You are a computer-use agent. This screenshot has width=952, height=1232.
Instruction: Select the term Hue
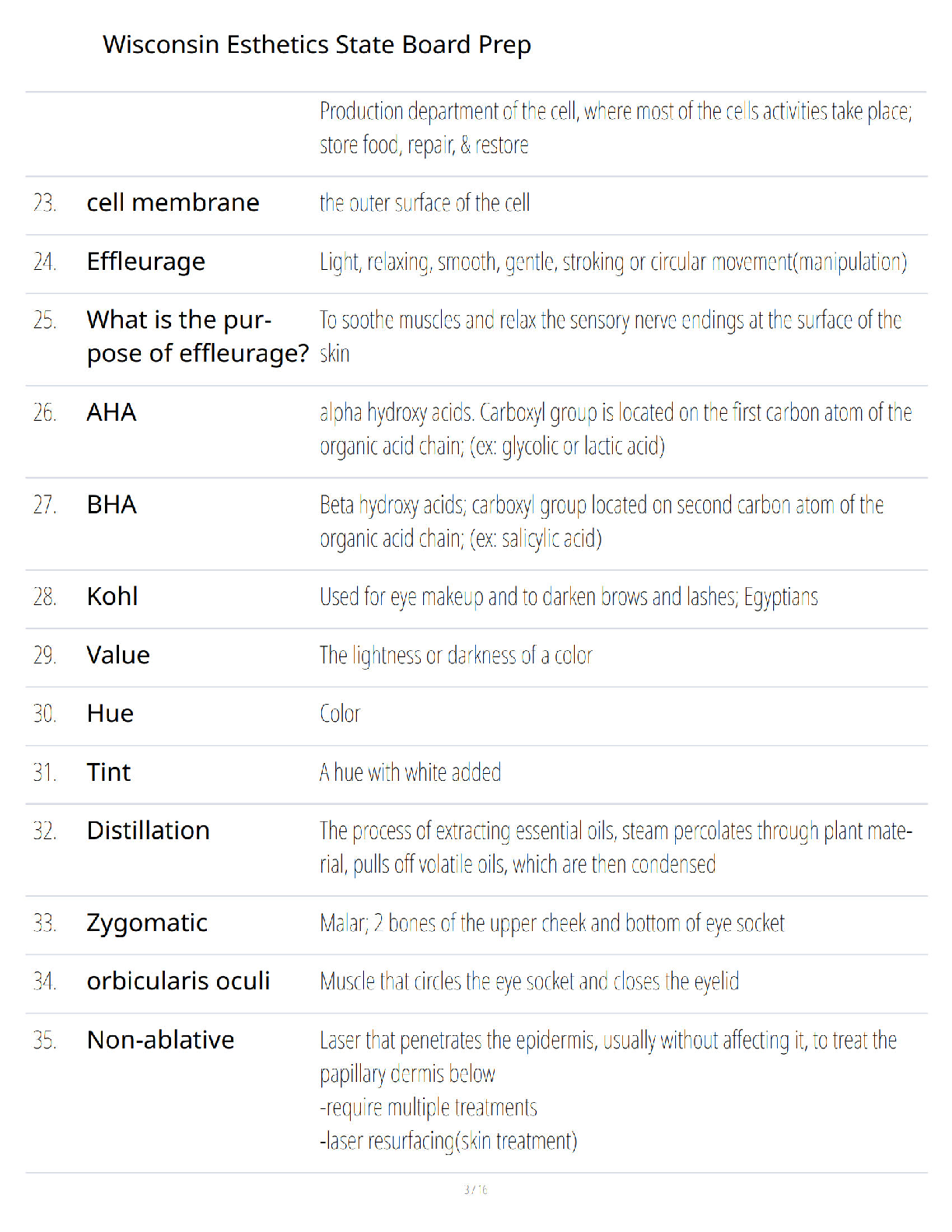click(110, 713)
